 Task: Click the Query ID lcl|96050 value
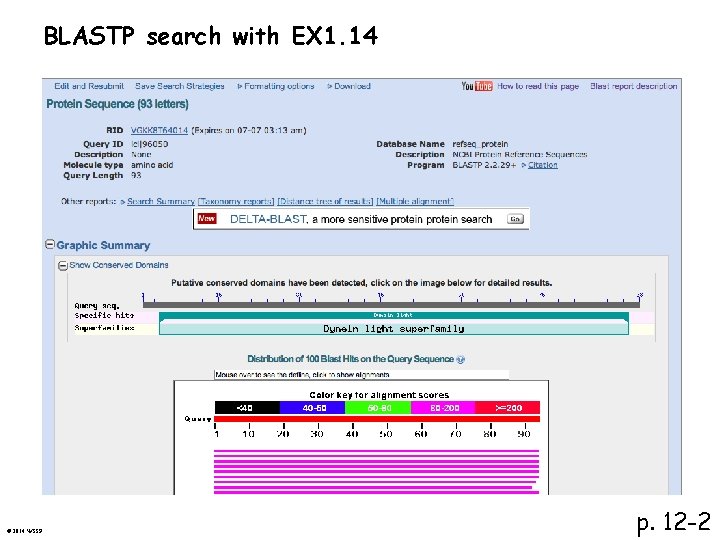(x=150, y=144)
